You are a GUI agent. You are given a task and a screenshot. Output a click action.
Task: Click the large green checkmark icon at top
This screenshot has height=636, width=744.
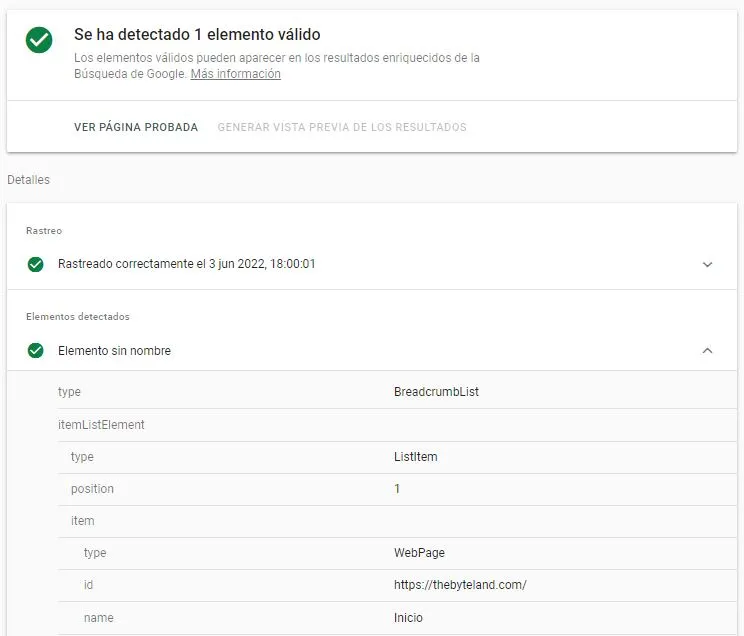39,40
